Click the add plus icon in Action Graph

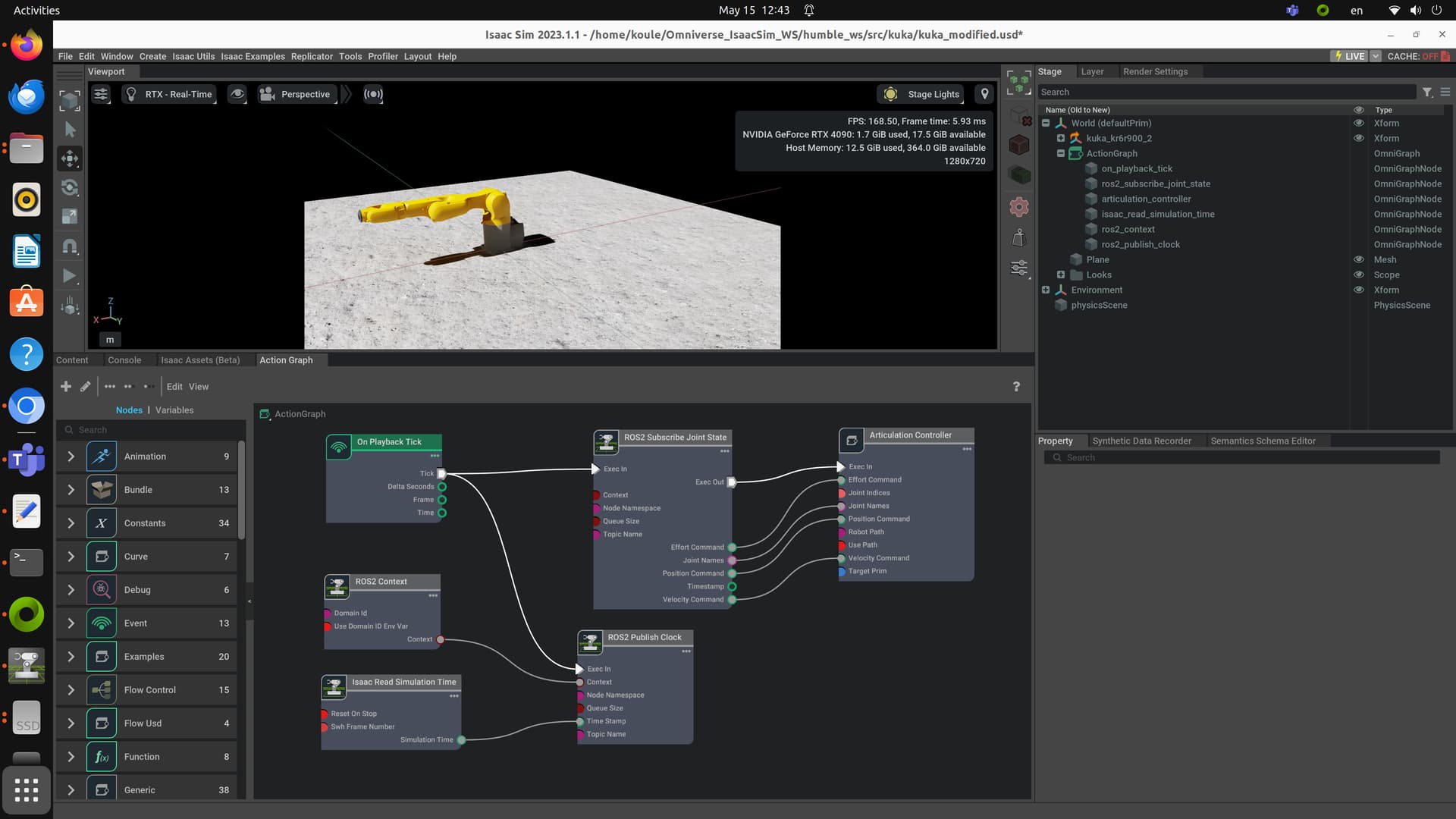[x=66, y=387]
